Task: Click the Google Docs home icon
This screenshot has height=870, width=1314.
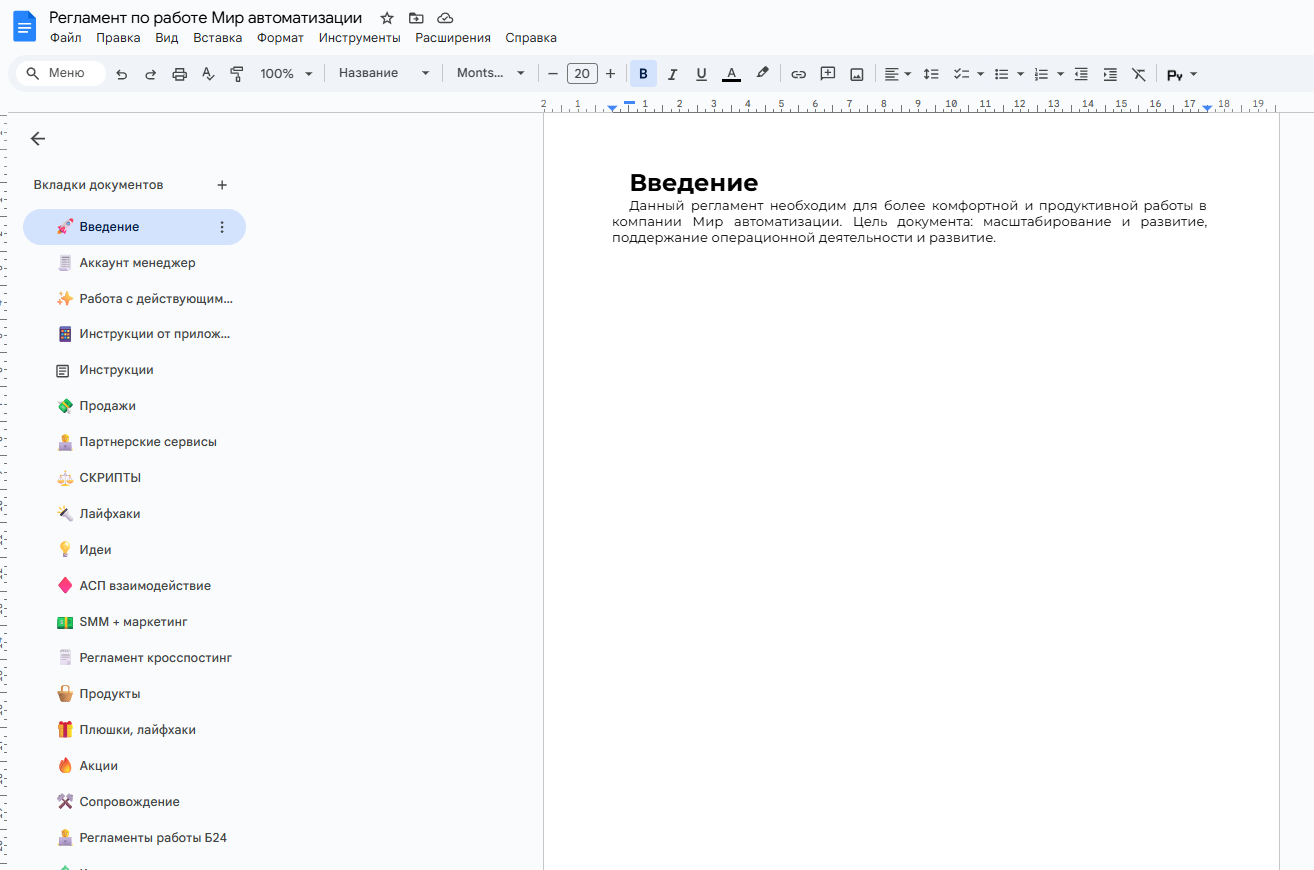Action: tap(24, 27)
